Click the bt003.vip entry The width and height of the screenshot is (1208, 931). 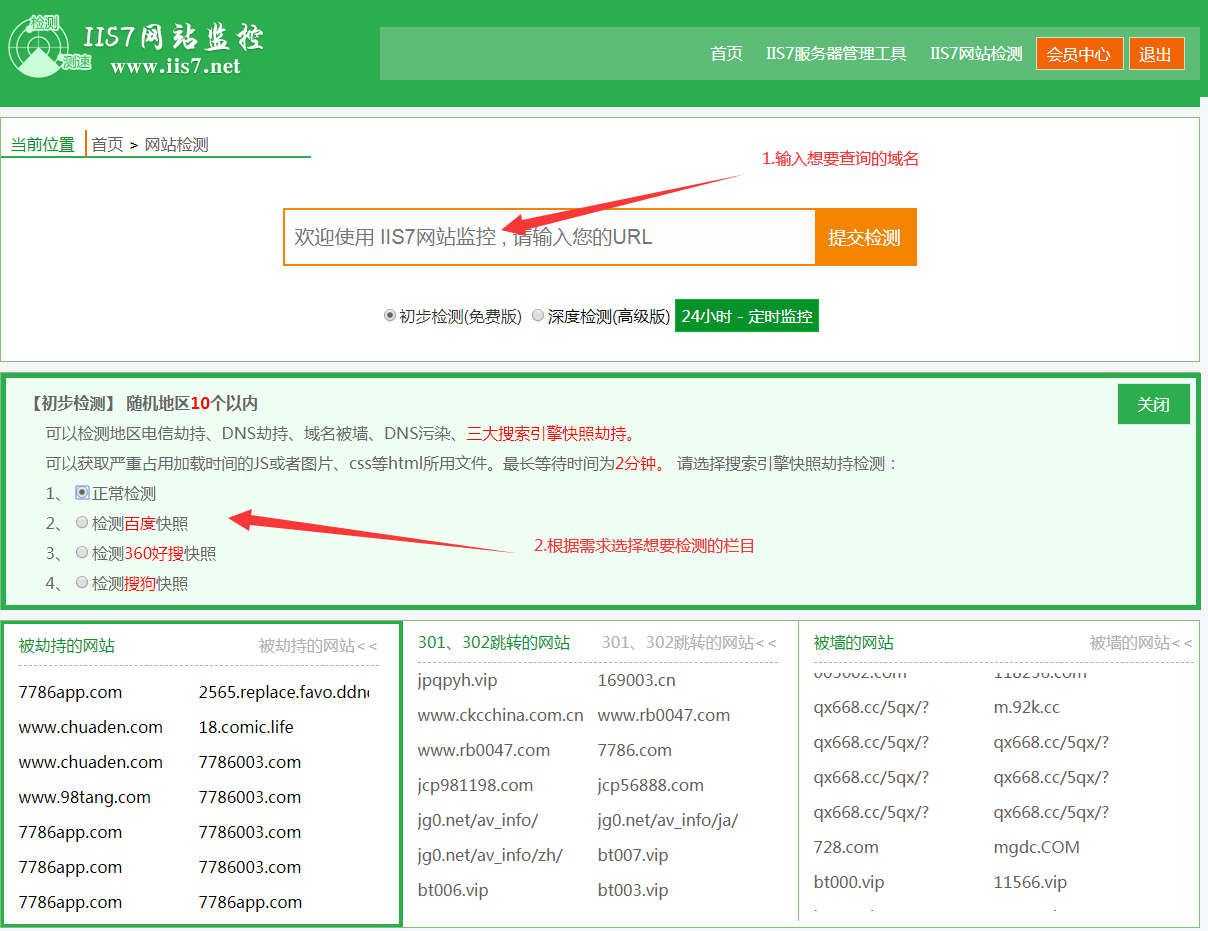[632, 890]
